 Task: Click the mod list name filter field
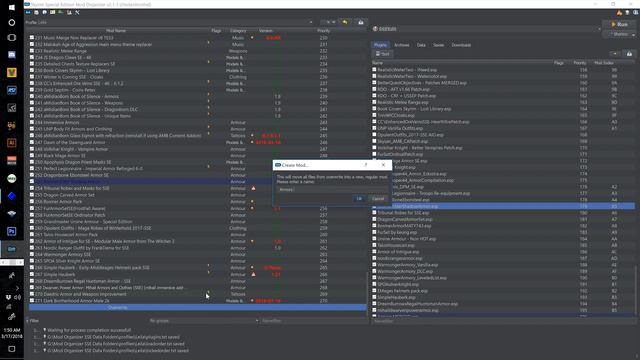pyautogui.click(x=313, y=321)
